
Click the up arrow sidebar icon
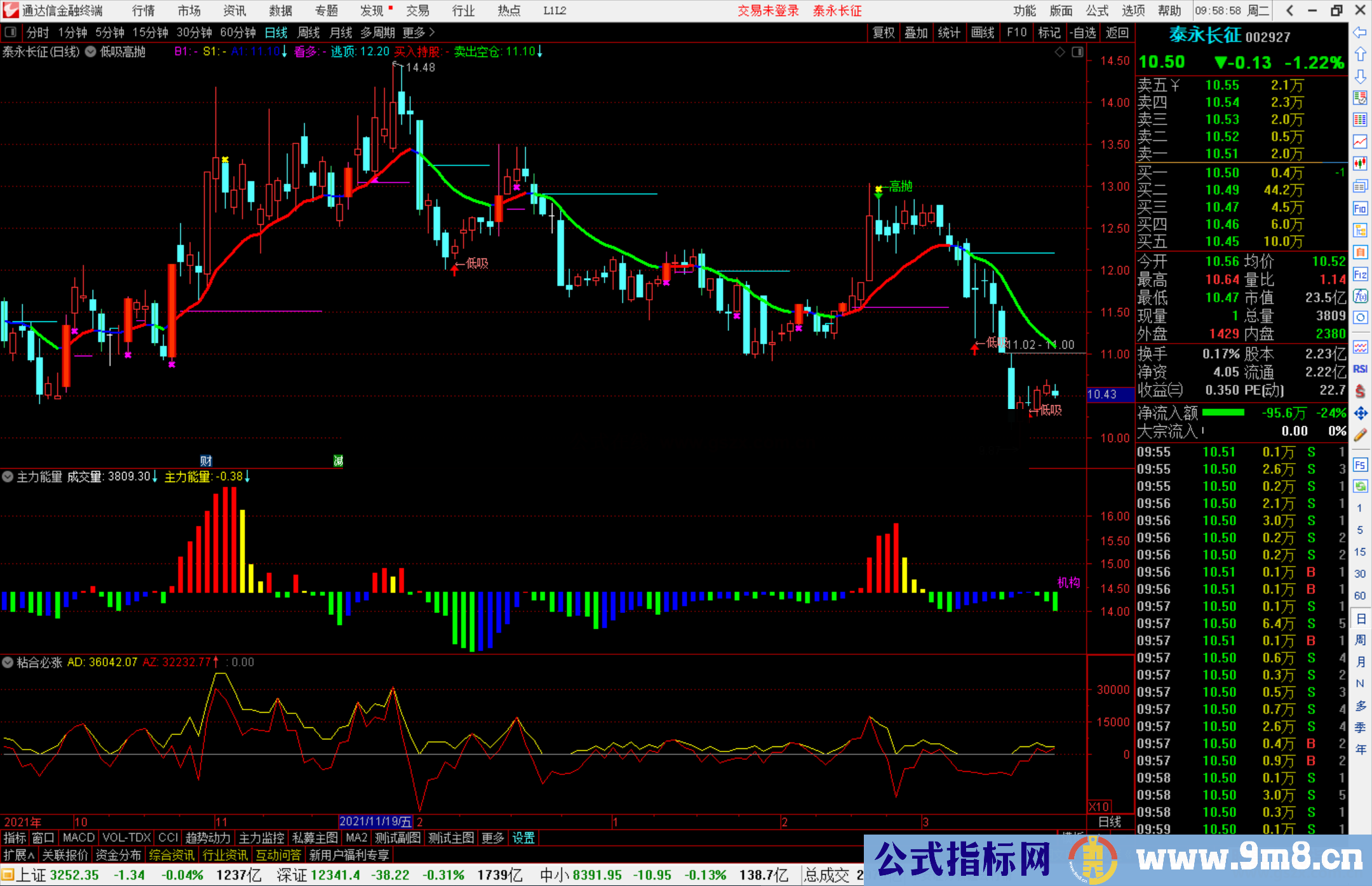tap(1360, 55)
